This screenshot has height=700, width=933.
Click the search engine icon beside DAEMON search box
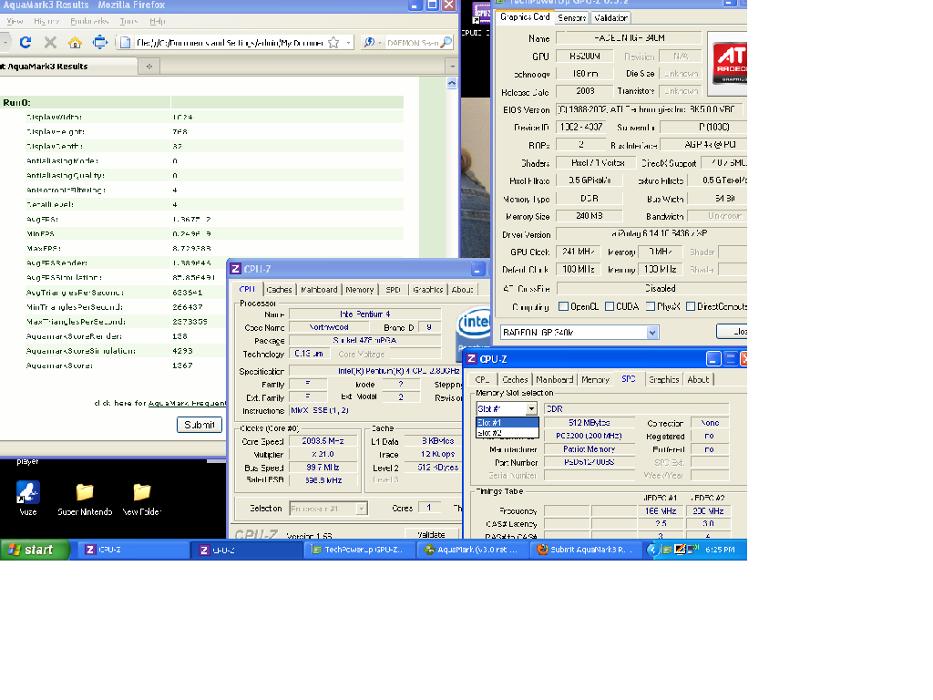tap(370, 42)
